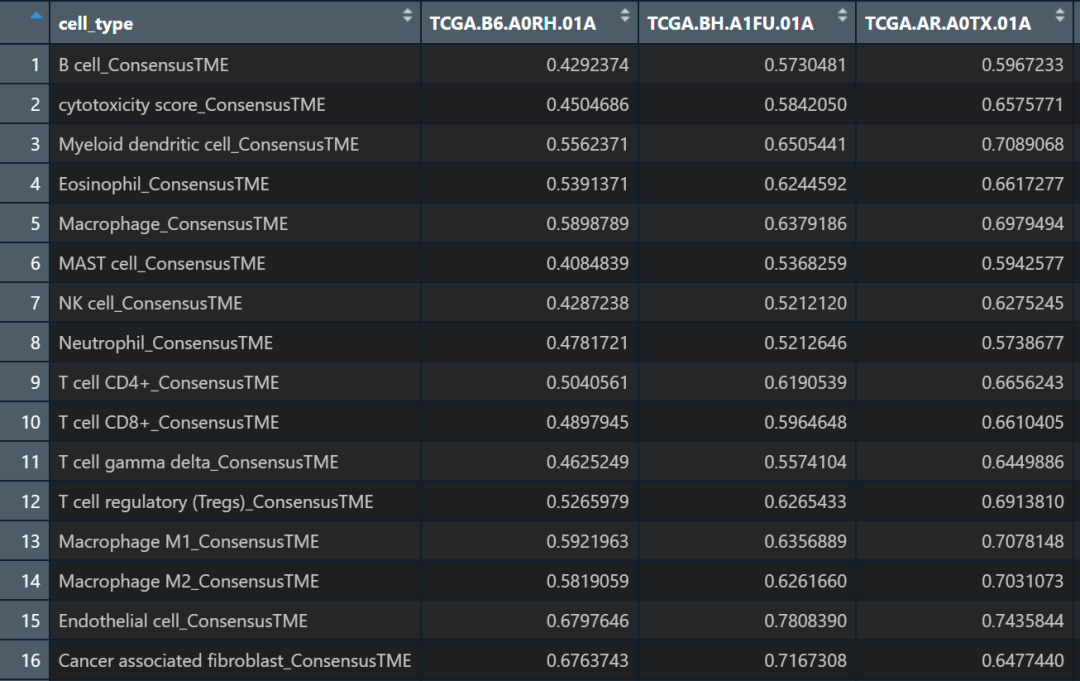The image size is (1080, 681).
Task: Select value 0.6913810 for Tregs row
Action: (x=1023, y=502)
